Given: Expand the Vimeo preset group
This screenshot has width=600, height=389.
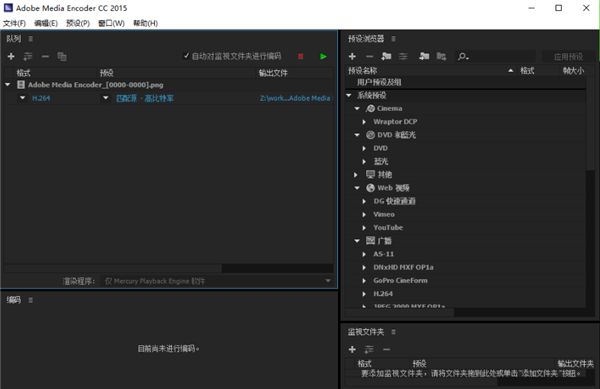Looking at the screenshot, I should (x=364, y=215).
